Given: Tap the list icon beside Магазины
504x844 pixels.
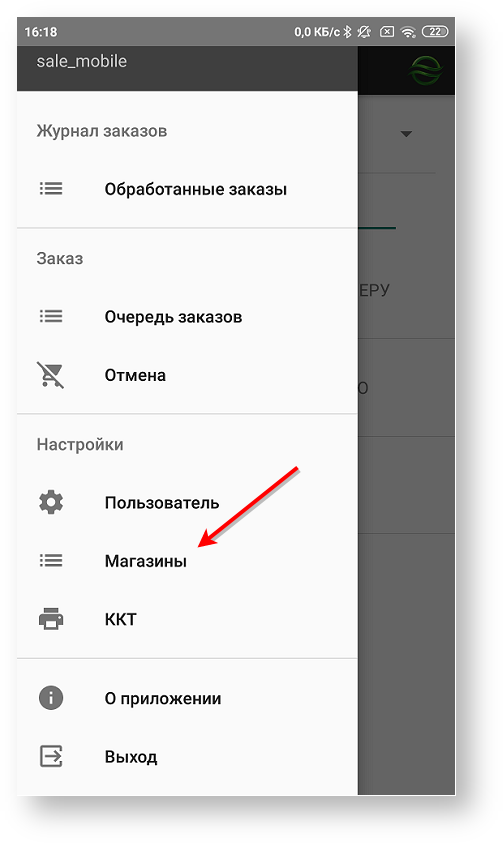Looking at the screenshot, I should click(51, 560).
